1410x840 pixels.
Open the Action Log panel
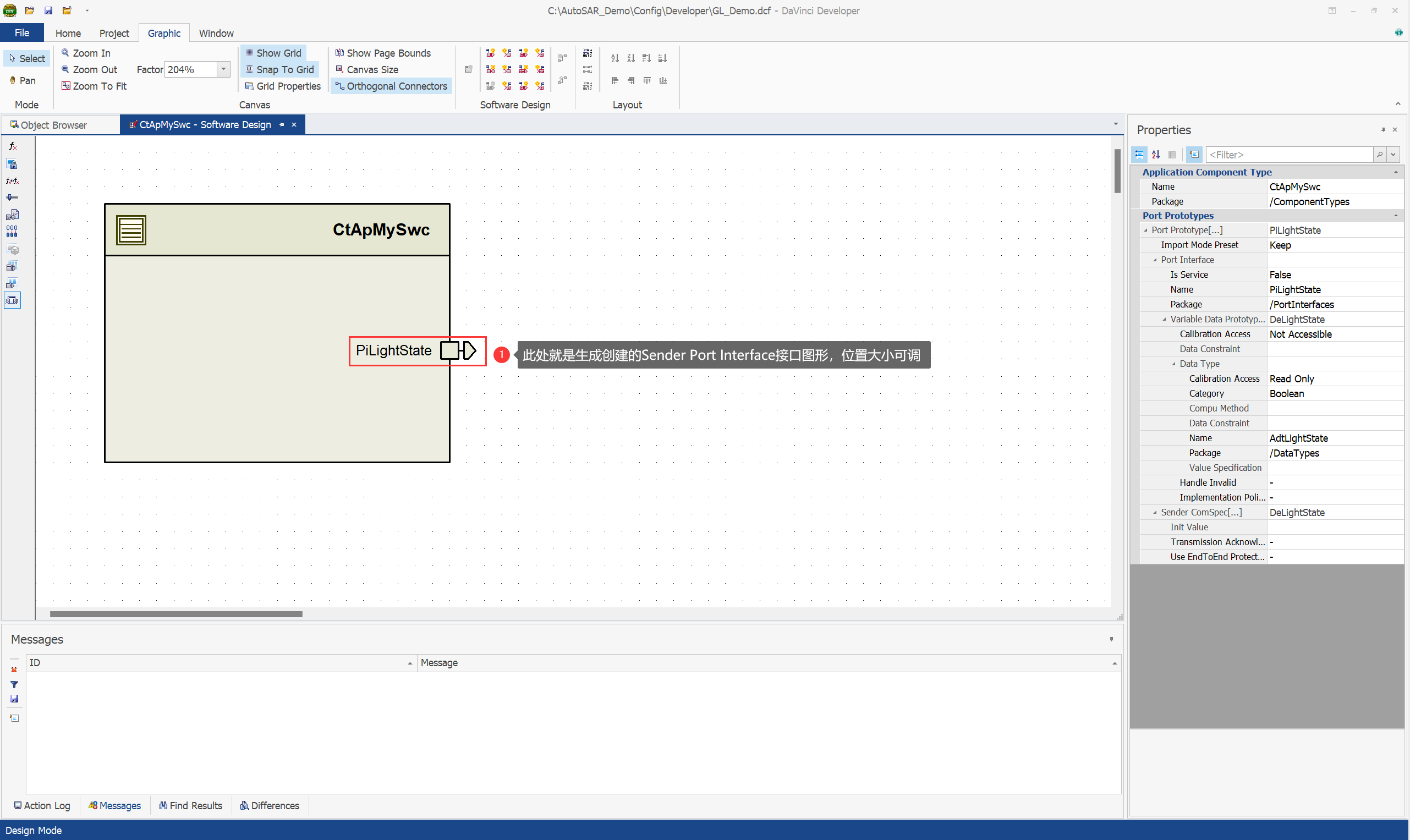42,805
